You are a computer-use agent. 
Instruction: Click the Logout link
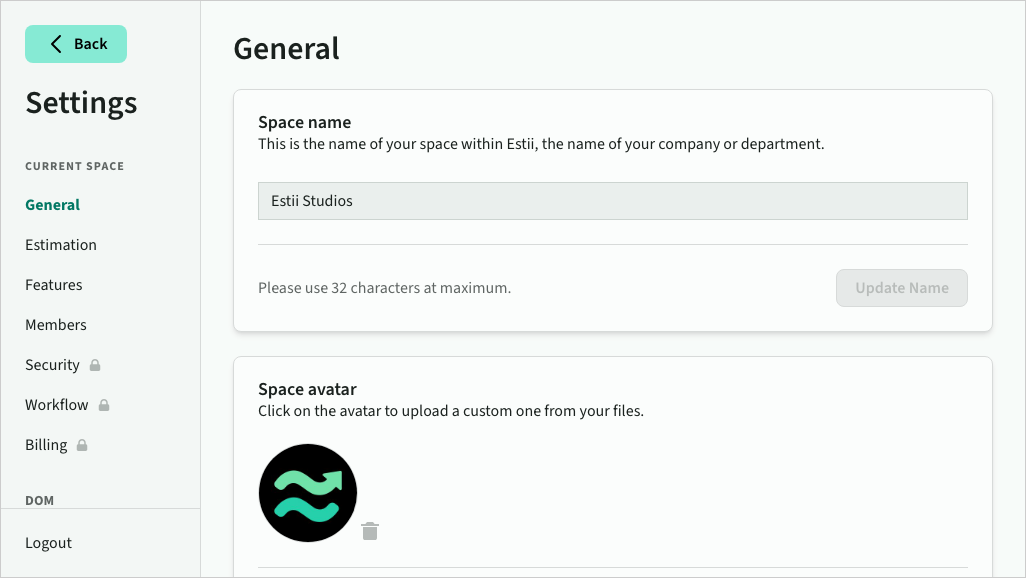coord(49,543)
